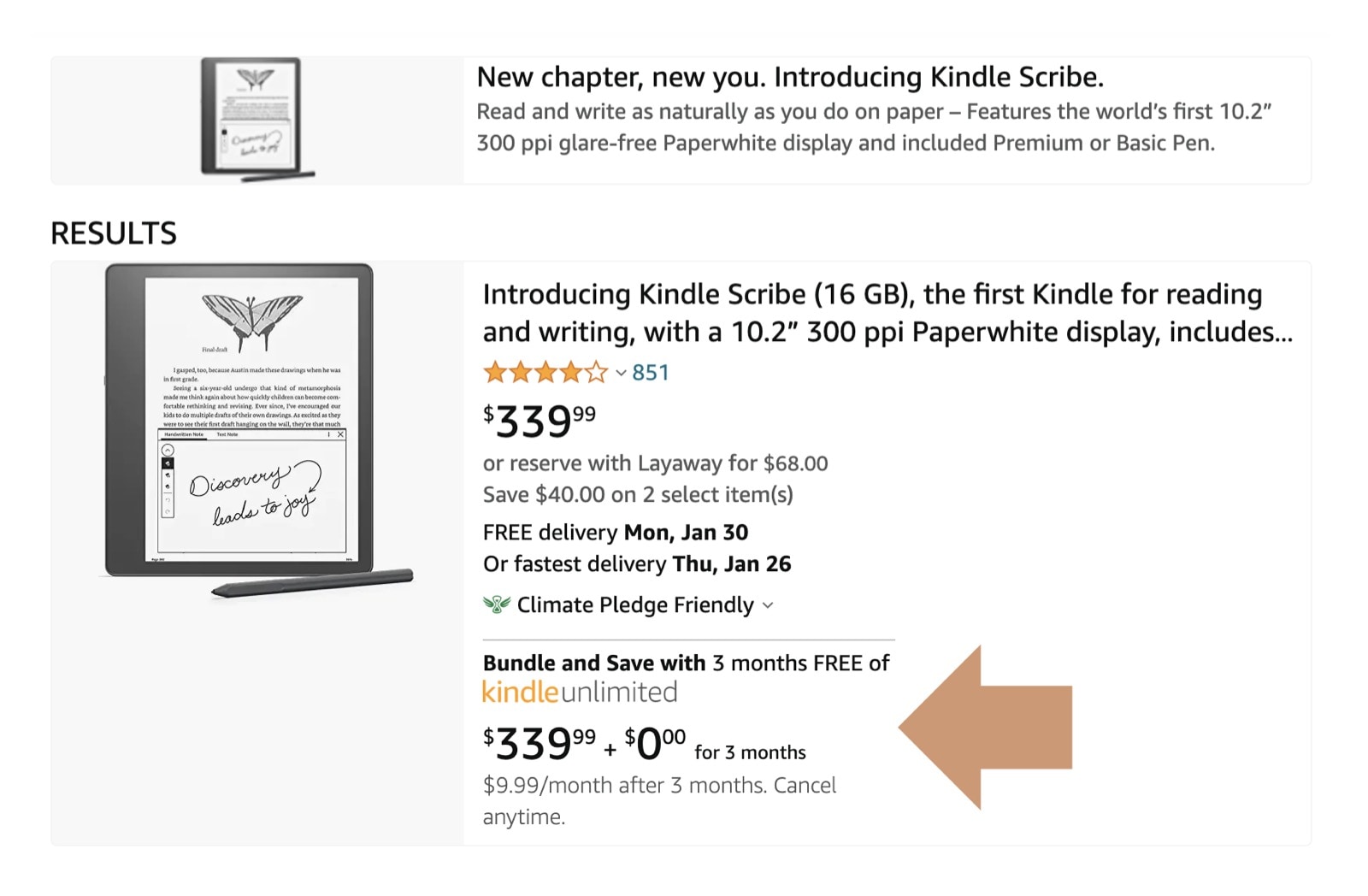Open the Kindle Scribe product title link

pos(872,312)
